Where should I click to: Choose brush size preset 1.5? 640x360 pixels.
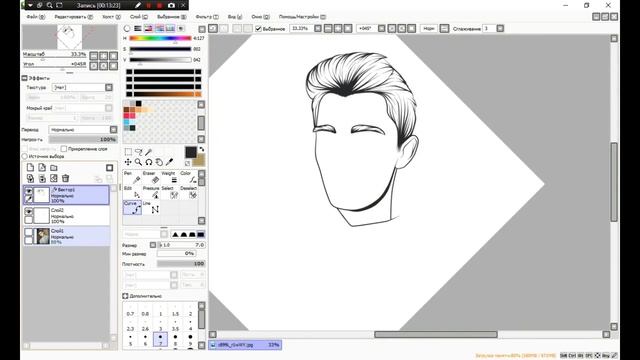coord(176,310)
